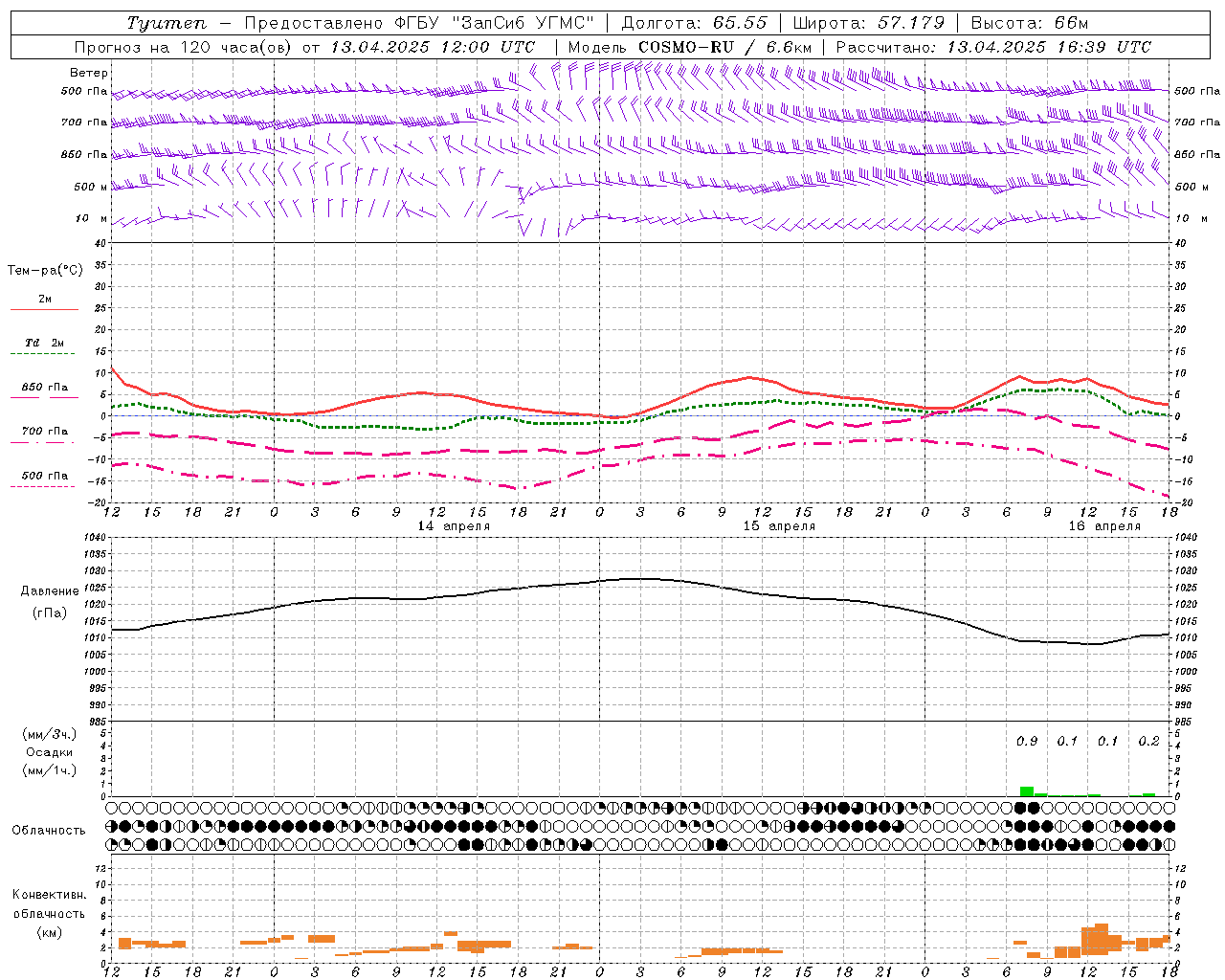Click the 'Давление' pressure panel label
Viewport: 1225px width, 980px height.
[49, 591]
